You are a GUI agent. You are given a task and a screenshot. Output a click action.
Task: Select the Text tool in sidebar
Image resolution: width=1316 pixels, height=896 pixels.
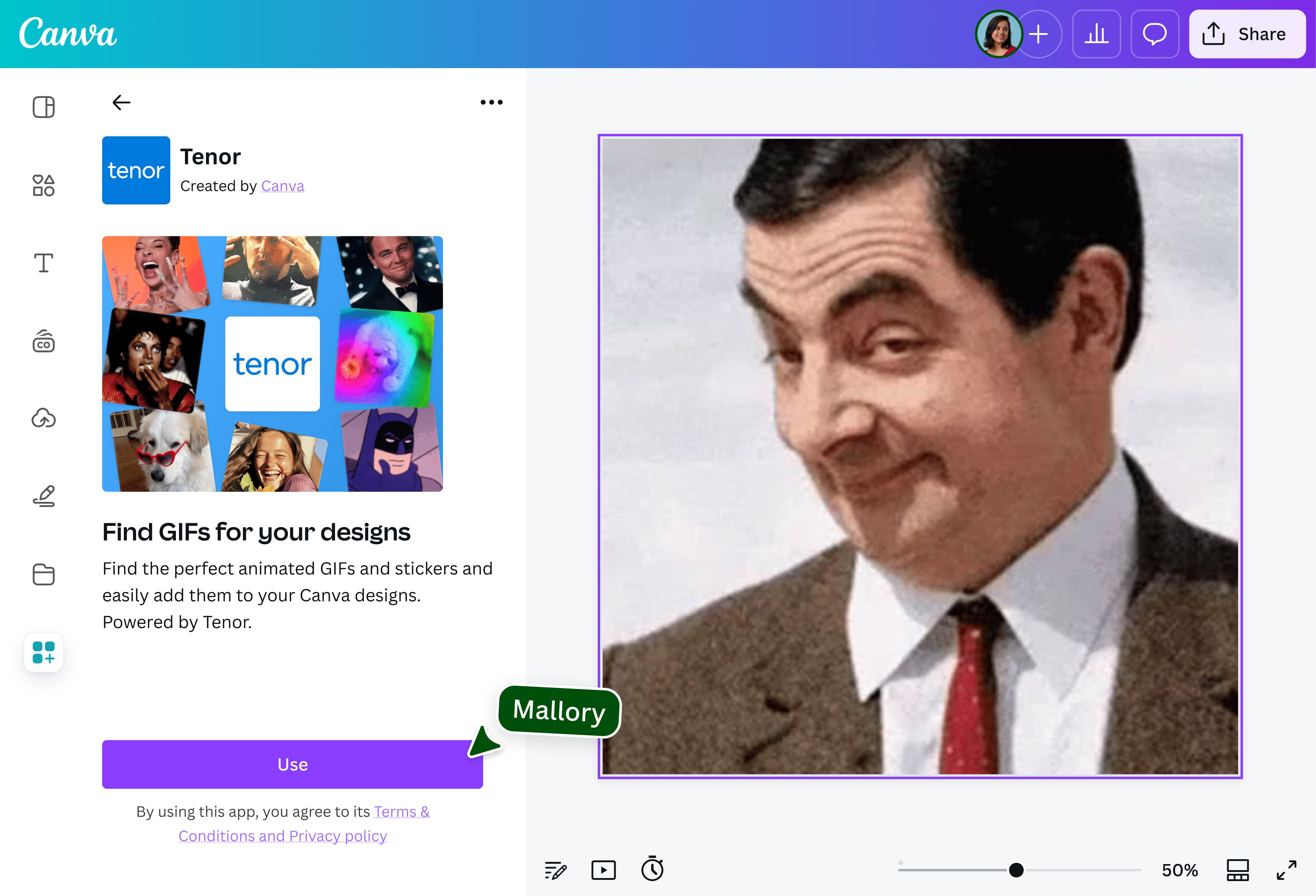(44, 263)
